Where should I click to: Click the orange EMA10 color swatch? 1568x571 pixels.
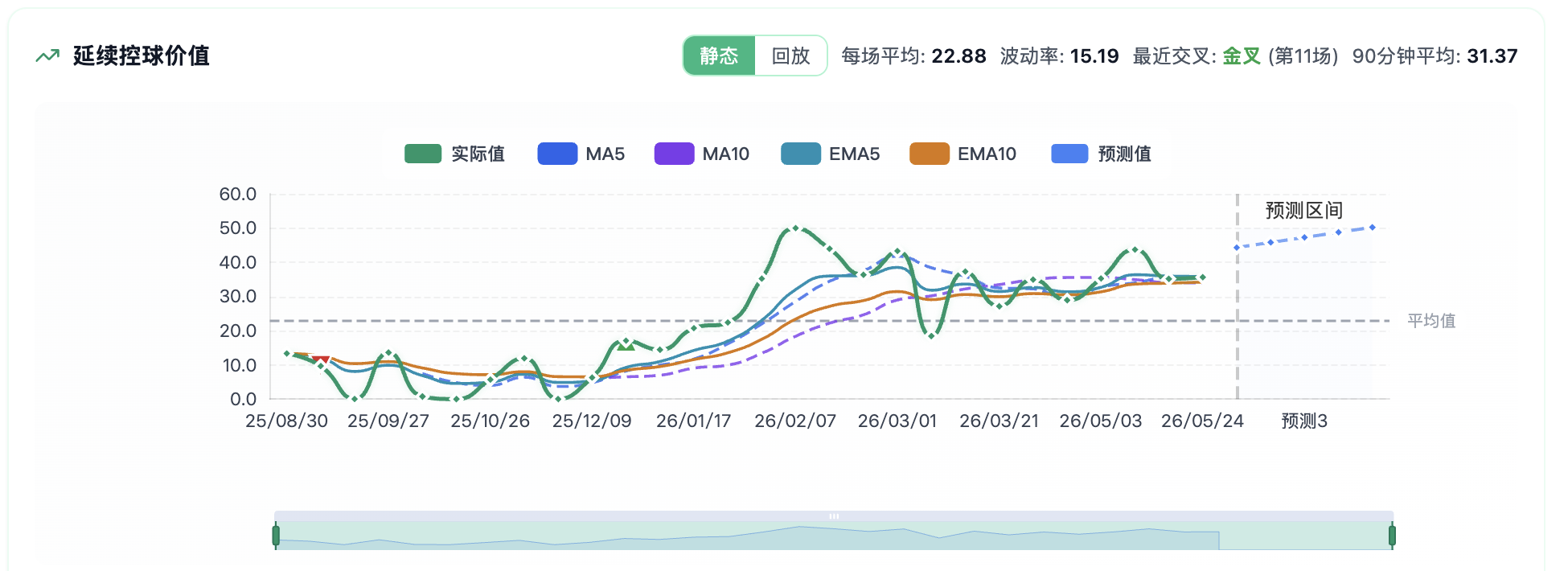[x=929, y=154]
